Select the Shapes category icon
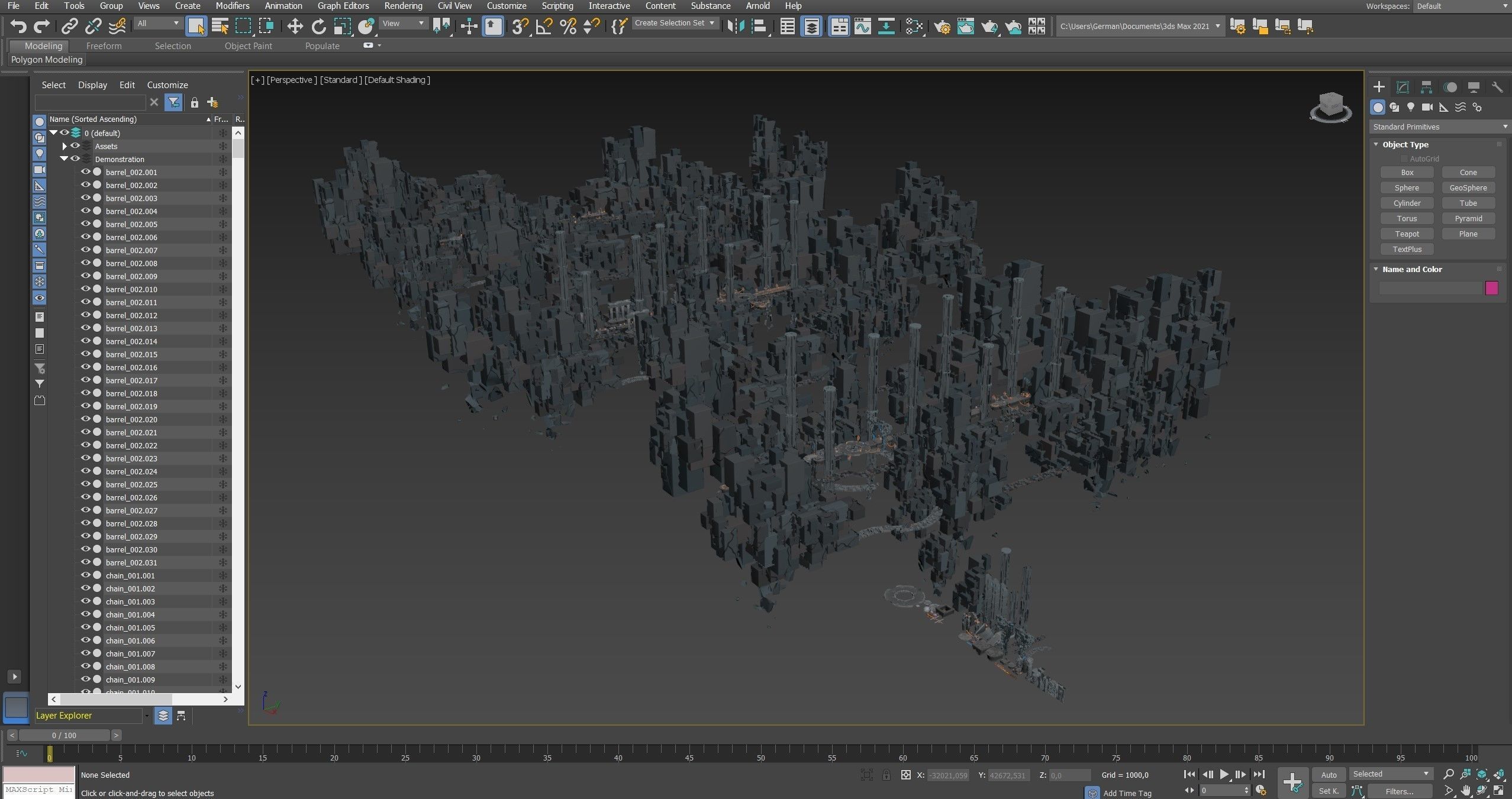Image resolution: width=1512 pixels, height=799 pixels. point(1394,107)
